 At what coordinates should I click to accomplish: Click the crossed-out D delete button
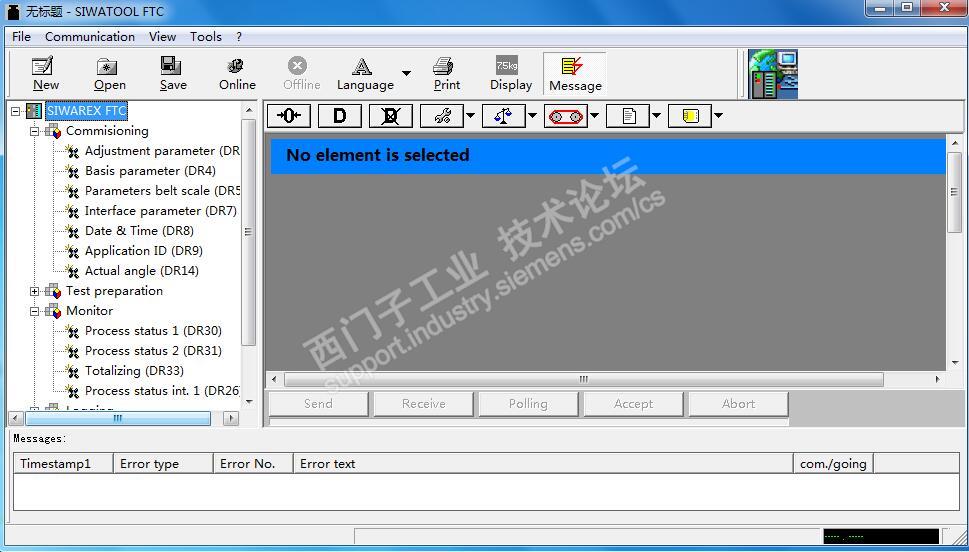pos(391,116)
